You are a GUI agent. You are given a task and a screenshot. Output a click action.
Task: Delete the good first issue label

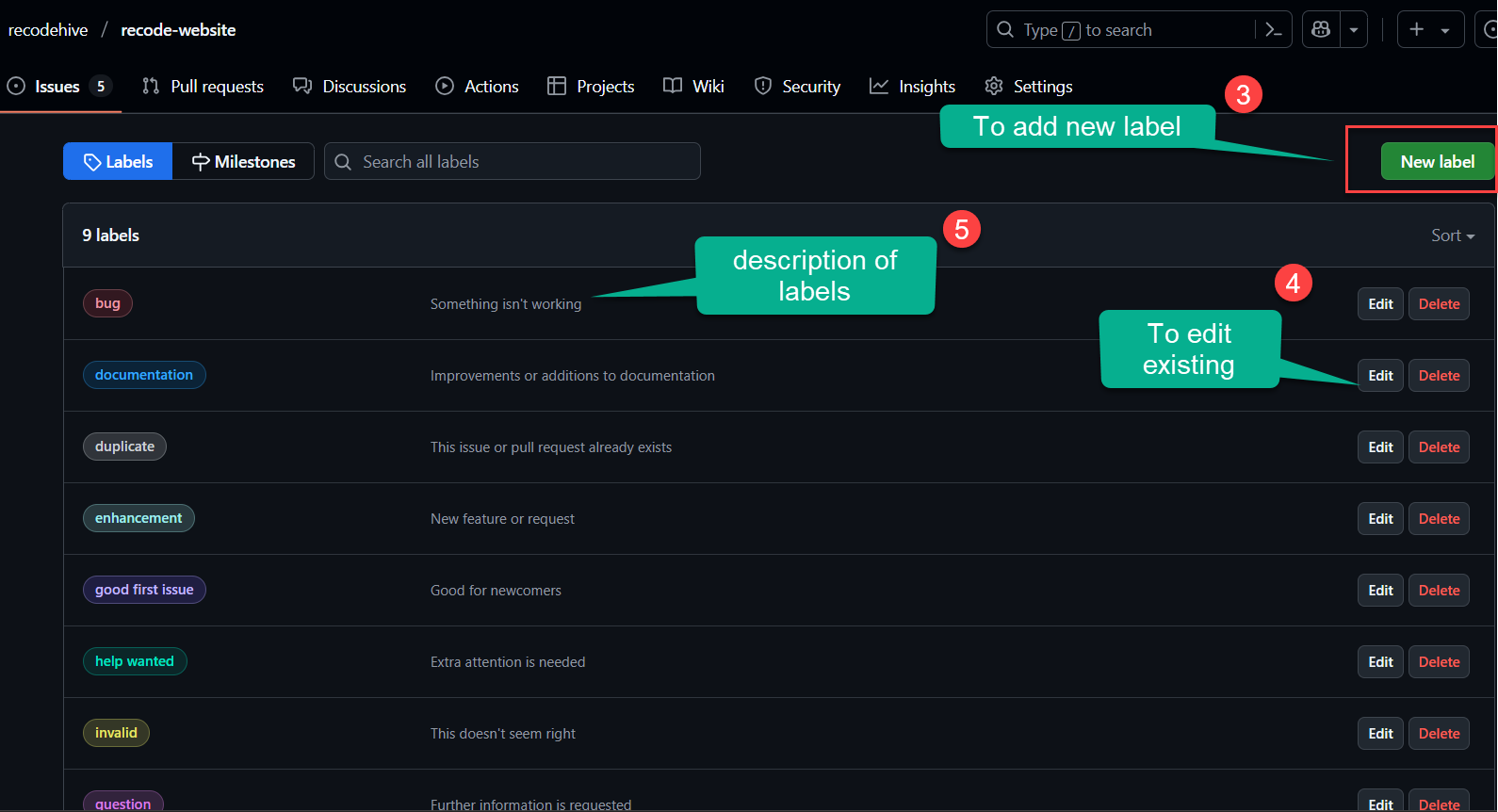(x=1439, y=591)
